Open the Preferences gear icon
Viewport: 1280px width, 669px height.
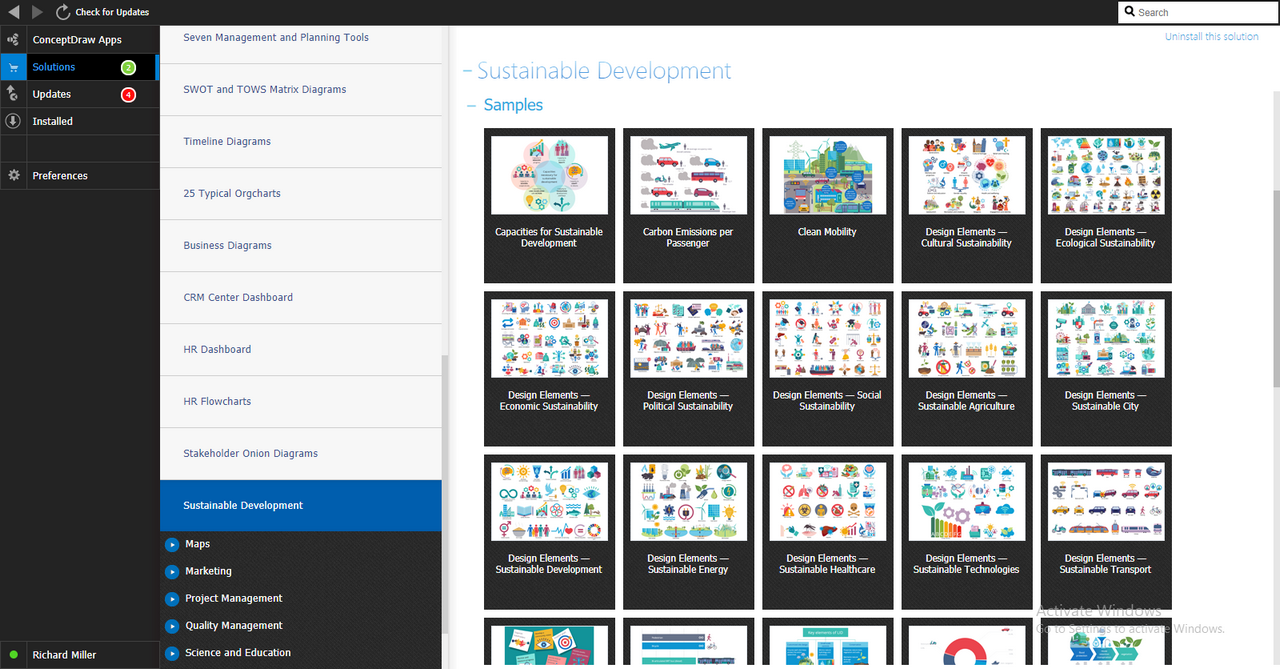pyautogui.click(x=13, y=175)
